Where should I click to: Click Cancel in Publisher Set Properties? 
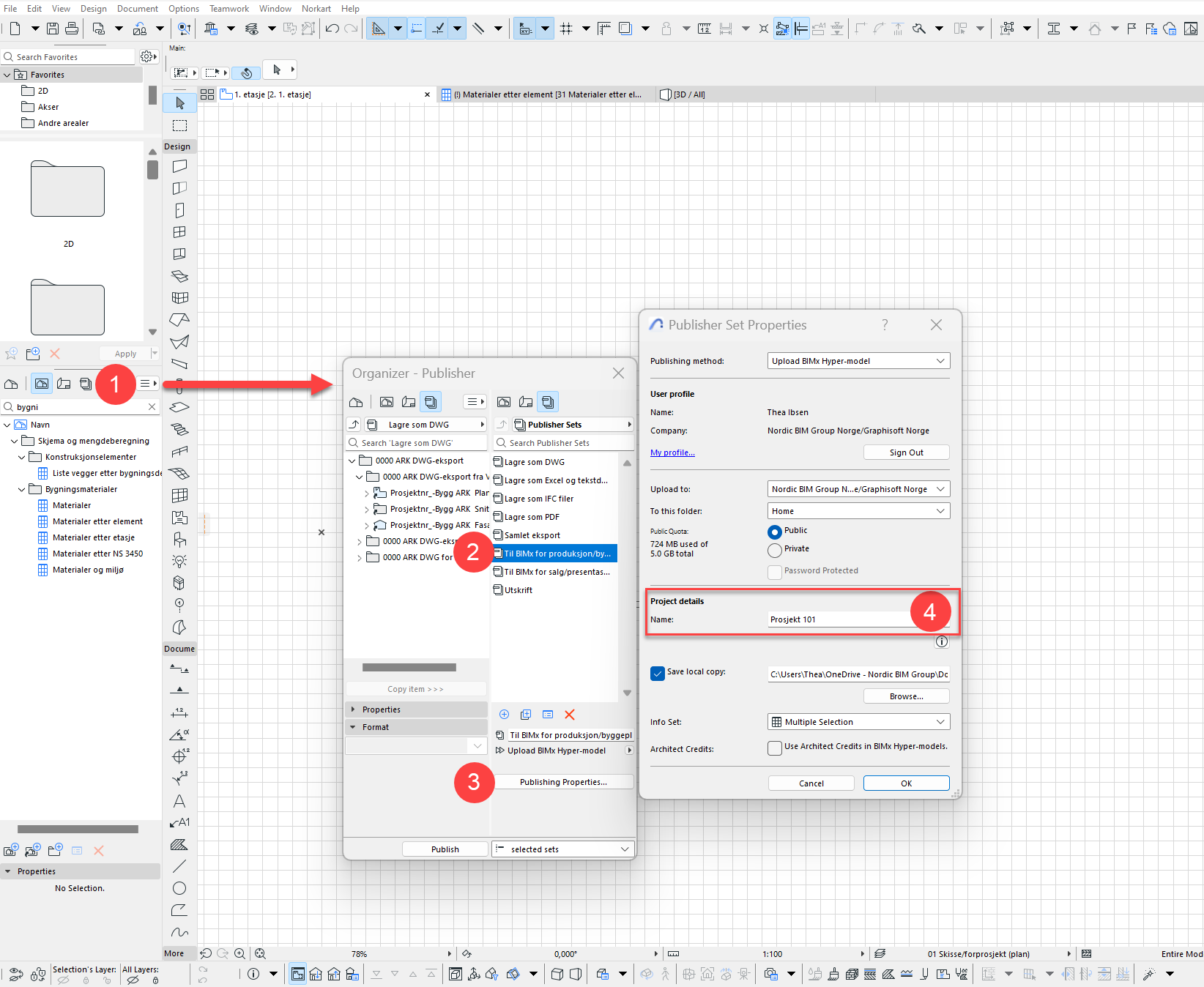click(x=811, y=783)
